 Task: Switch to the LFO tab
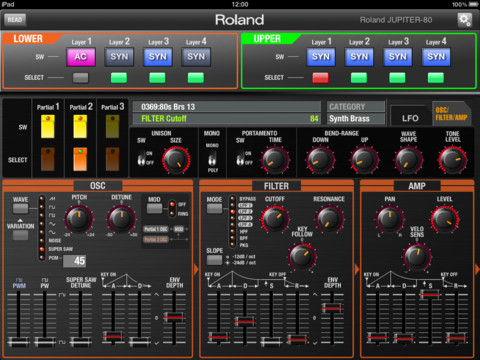tap(410, 118)
